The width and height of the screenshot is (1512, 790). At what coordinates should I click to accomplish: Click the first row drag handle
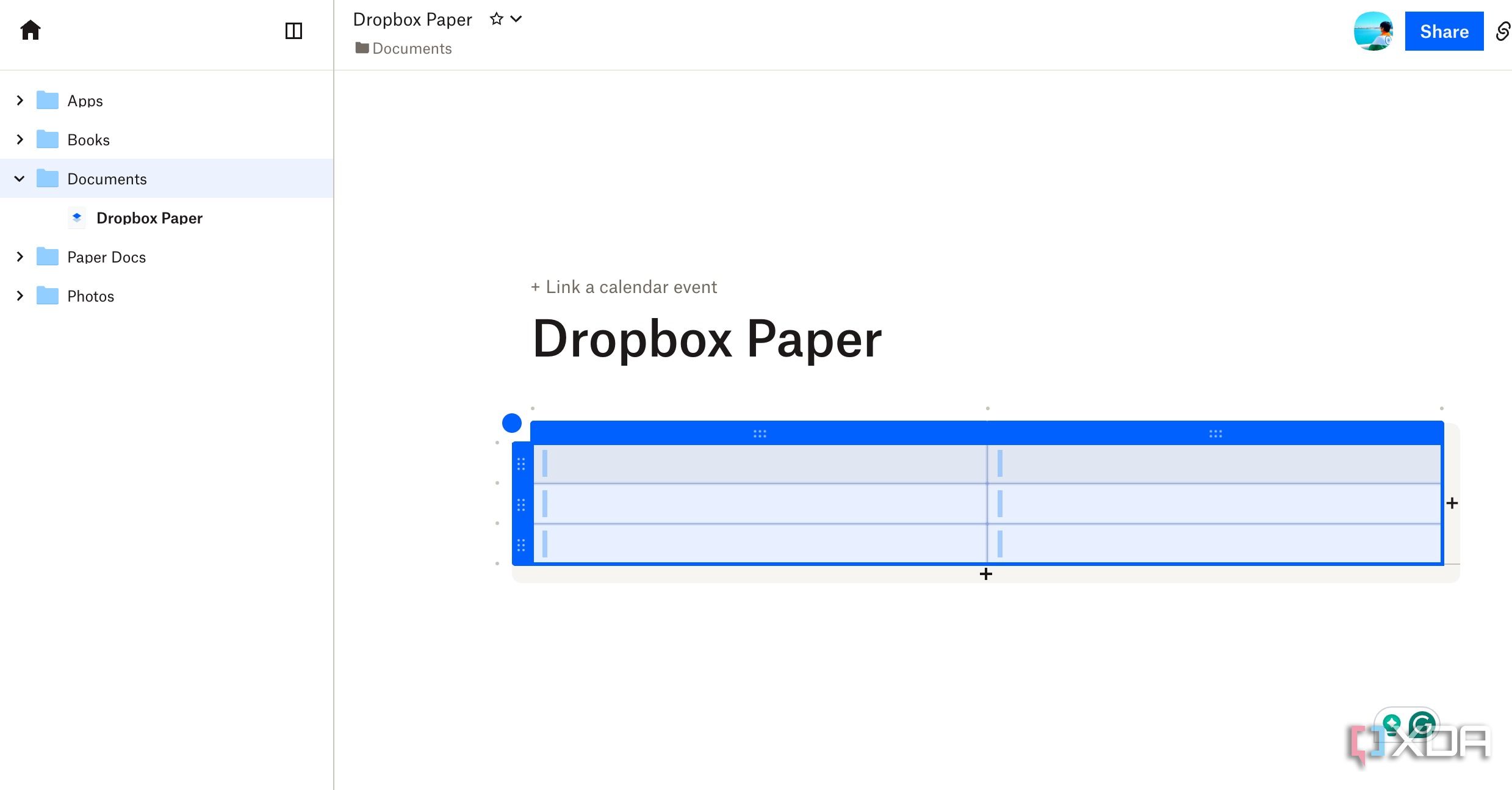pyautogui.click(x=520, y=464)
